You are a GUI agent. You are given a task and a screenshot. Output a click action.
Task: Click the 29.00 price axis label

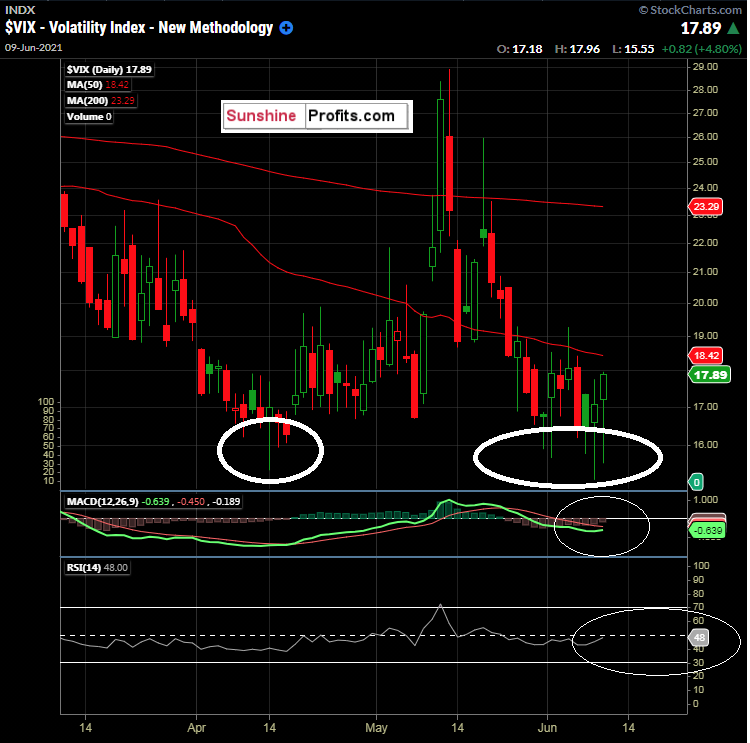705,67
